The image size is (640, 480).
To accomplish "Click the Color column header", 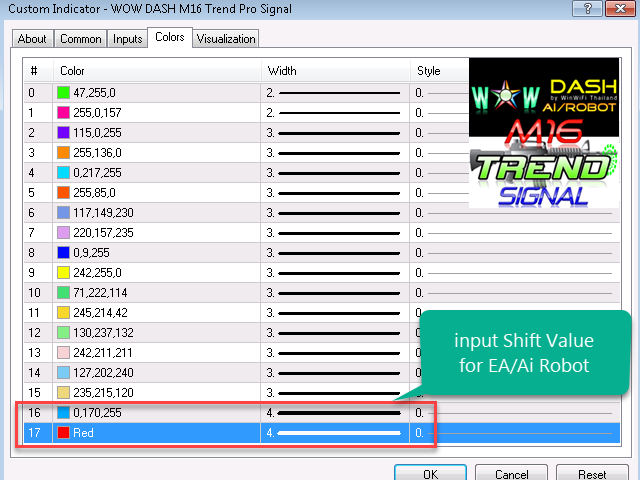I will point(157,71).
